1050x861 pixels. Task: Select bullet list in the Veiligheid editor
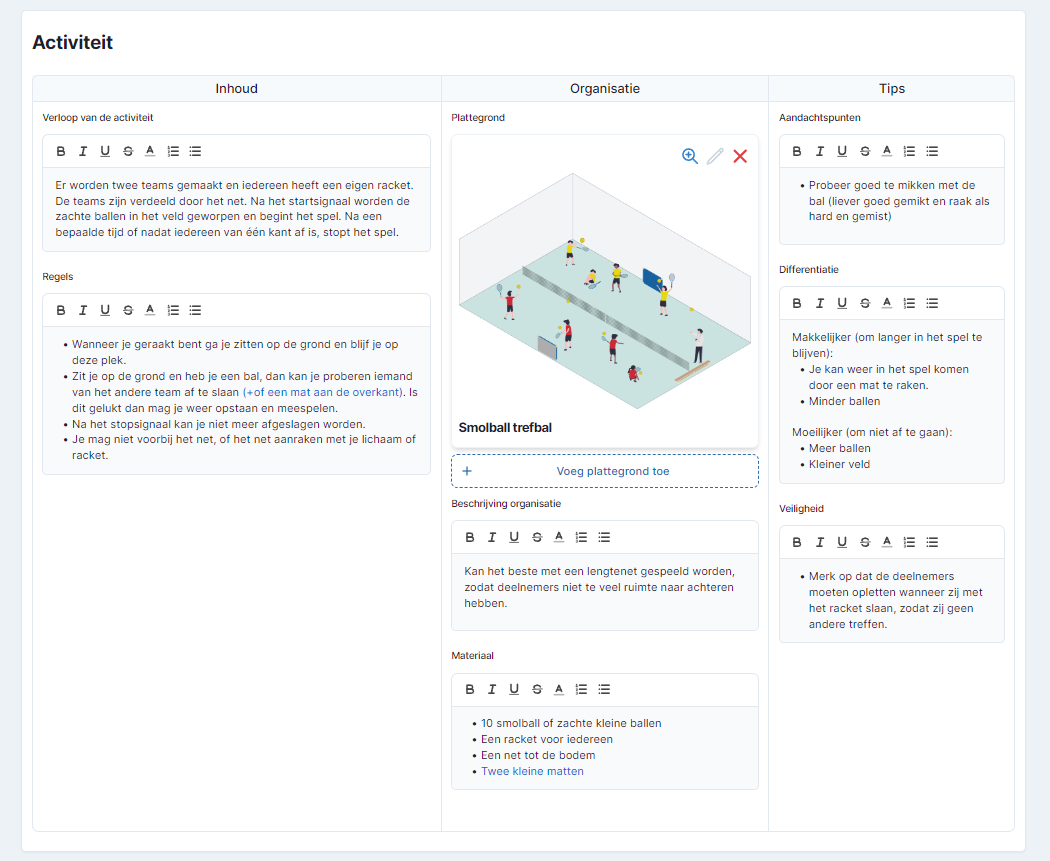click(932, 542)
